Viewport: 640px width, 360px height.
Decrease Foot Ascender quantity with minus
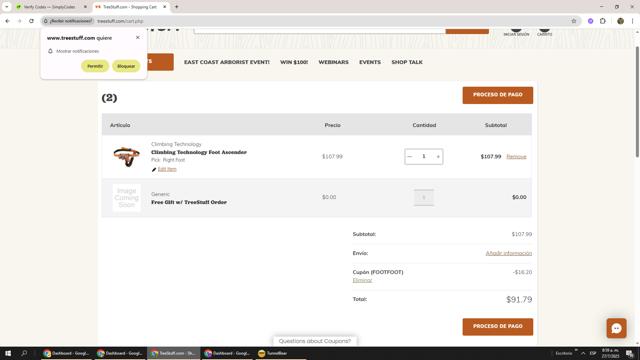410,156
